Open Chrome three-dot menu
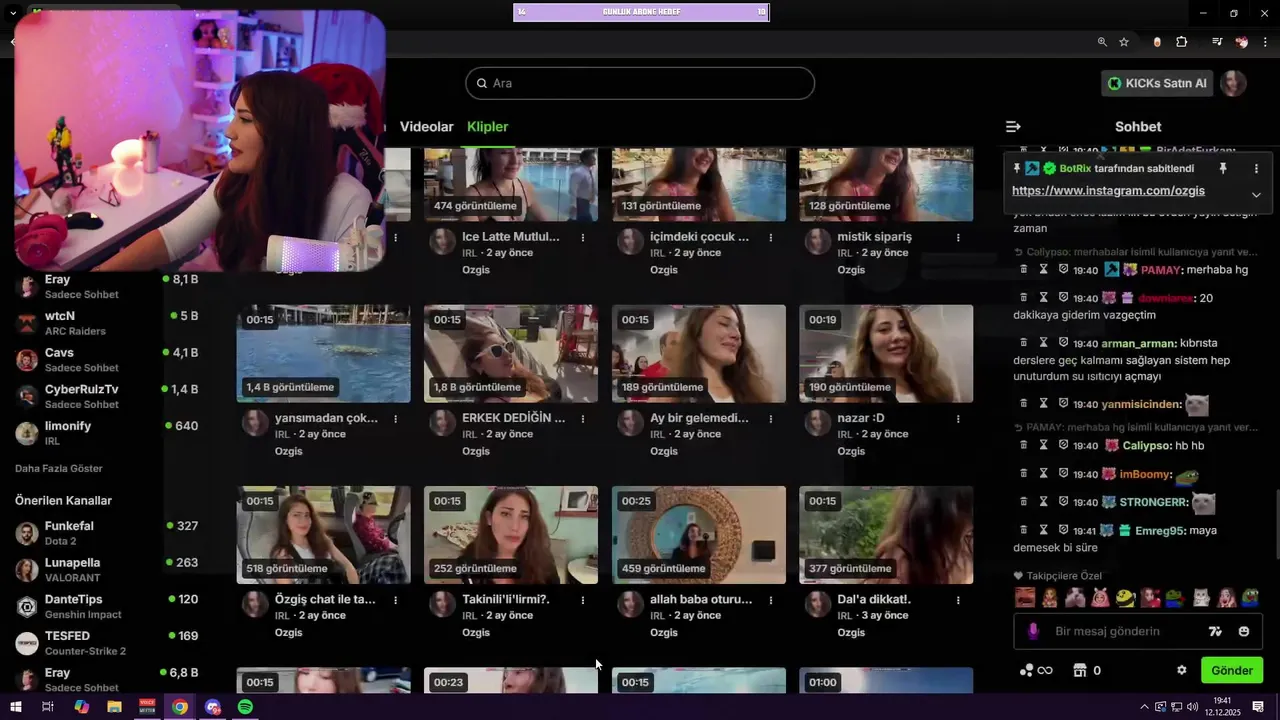 click(x=1266, y=42)
